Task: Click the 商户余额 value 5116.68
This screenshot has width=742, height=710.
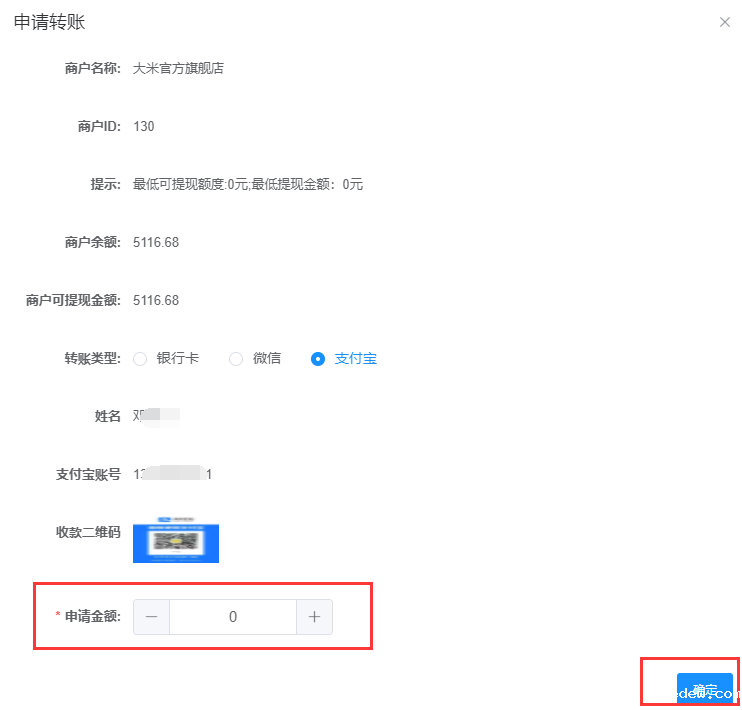Action: (156, 242)
